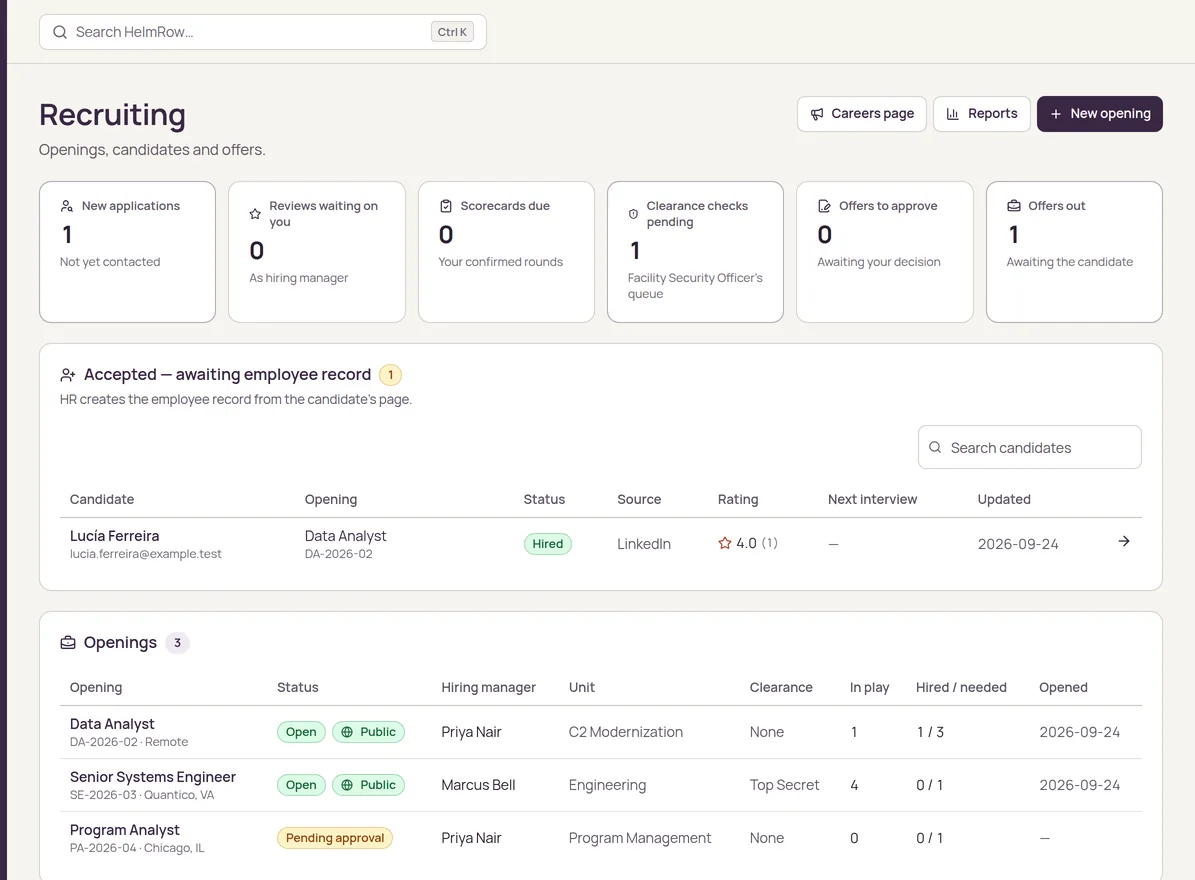Click the Hired status badge
This screenshot has height=880, width=1195.
[x=547, y=544]
